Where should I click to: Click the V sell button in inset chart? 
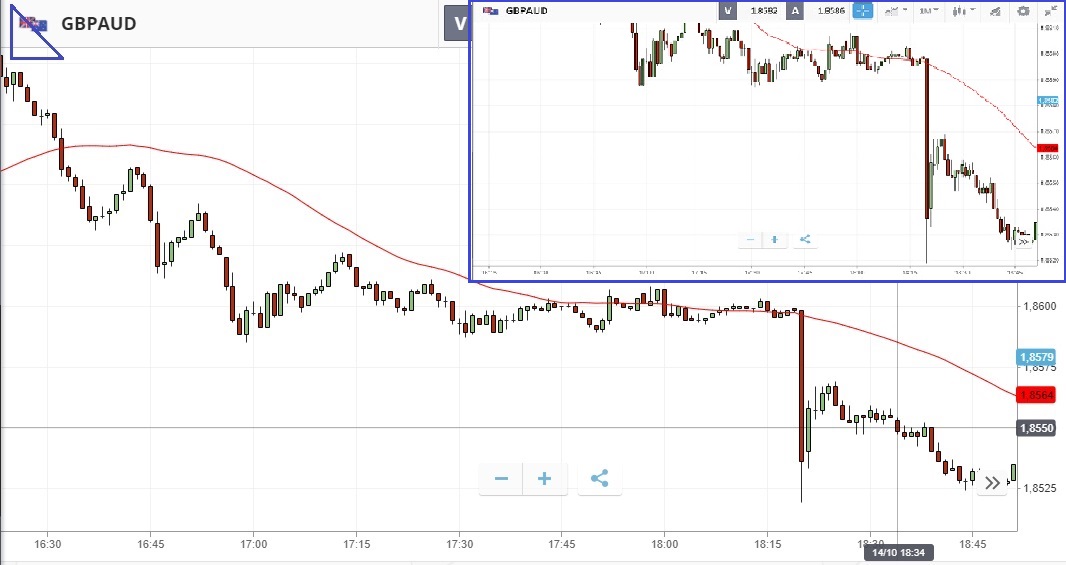729,11
